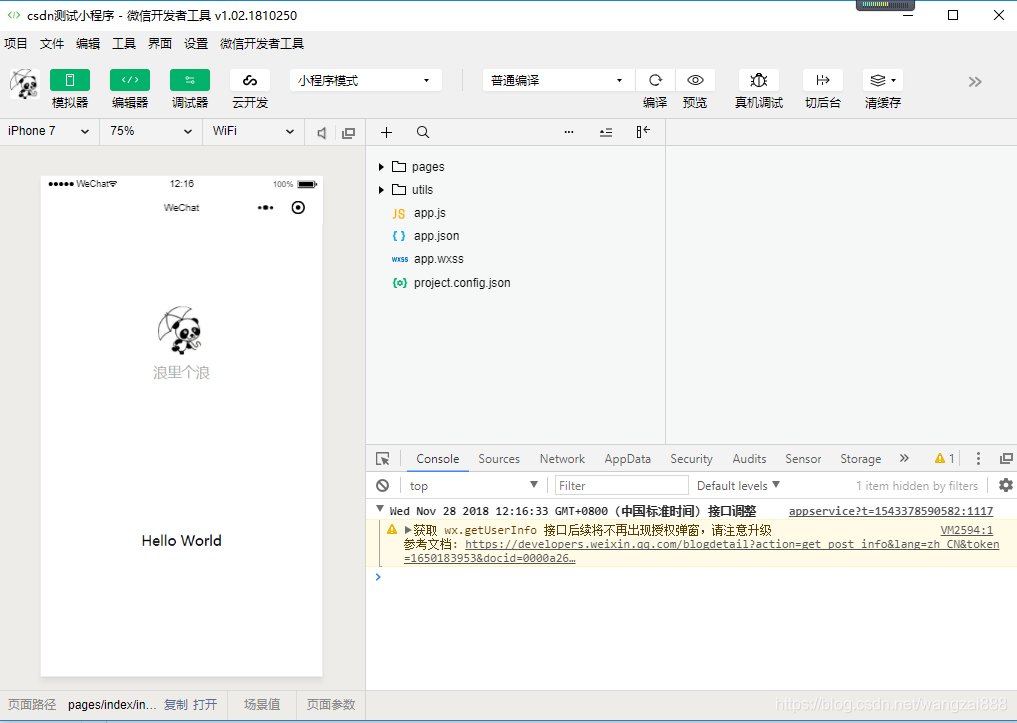
Task: Detach the simulator window icon
Action: coord(349,133)
